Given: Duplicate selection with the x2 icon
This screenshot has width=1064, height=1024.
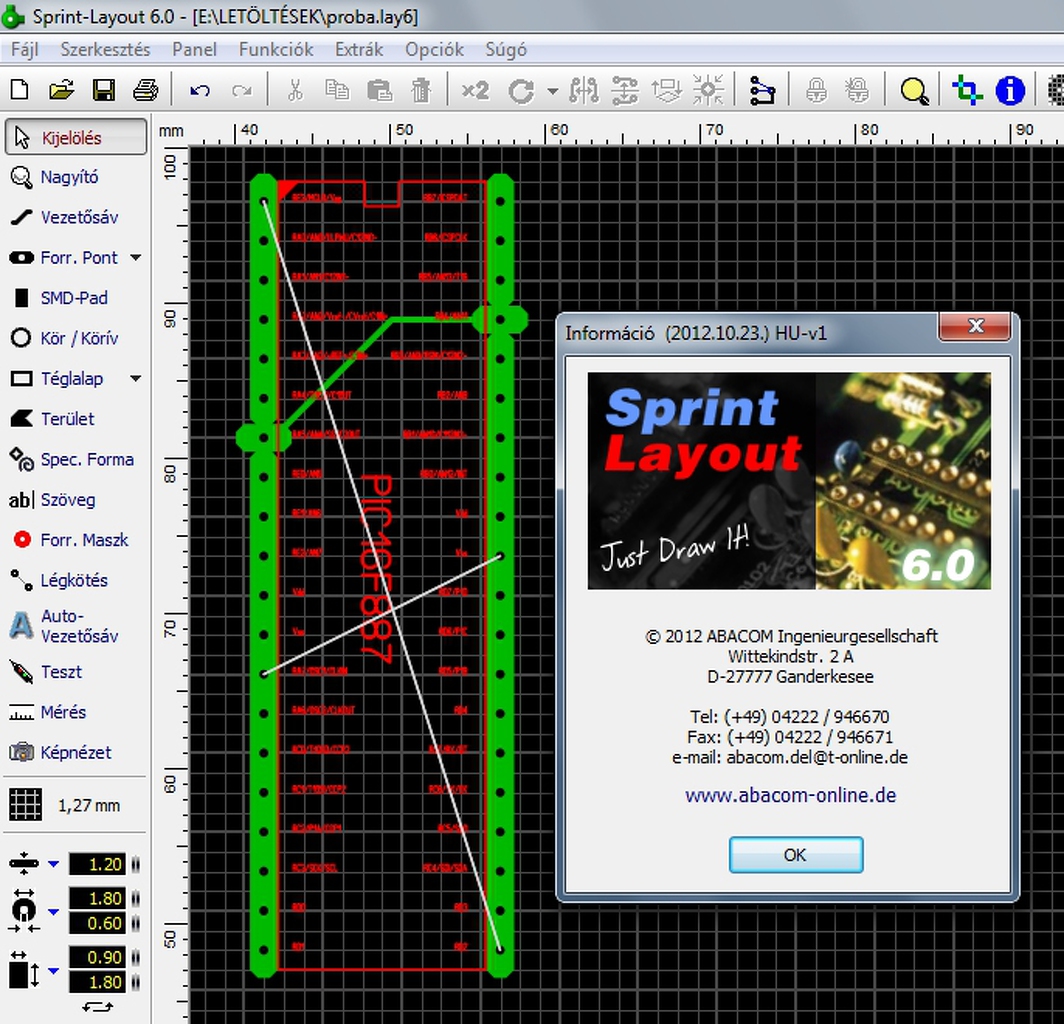Looking at the screenshot, I should click(x=475, y=90).
